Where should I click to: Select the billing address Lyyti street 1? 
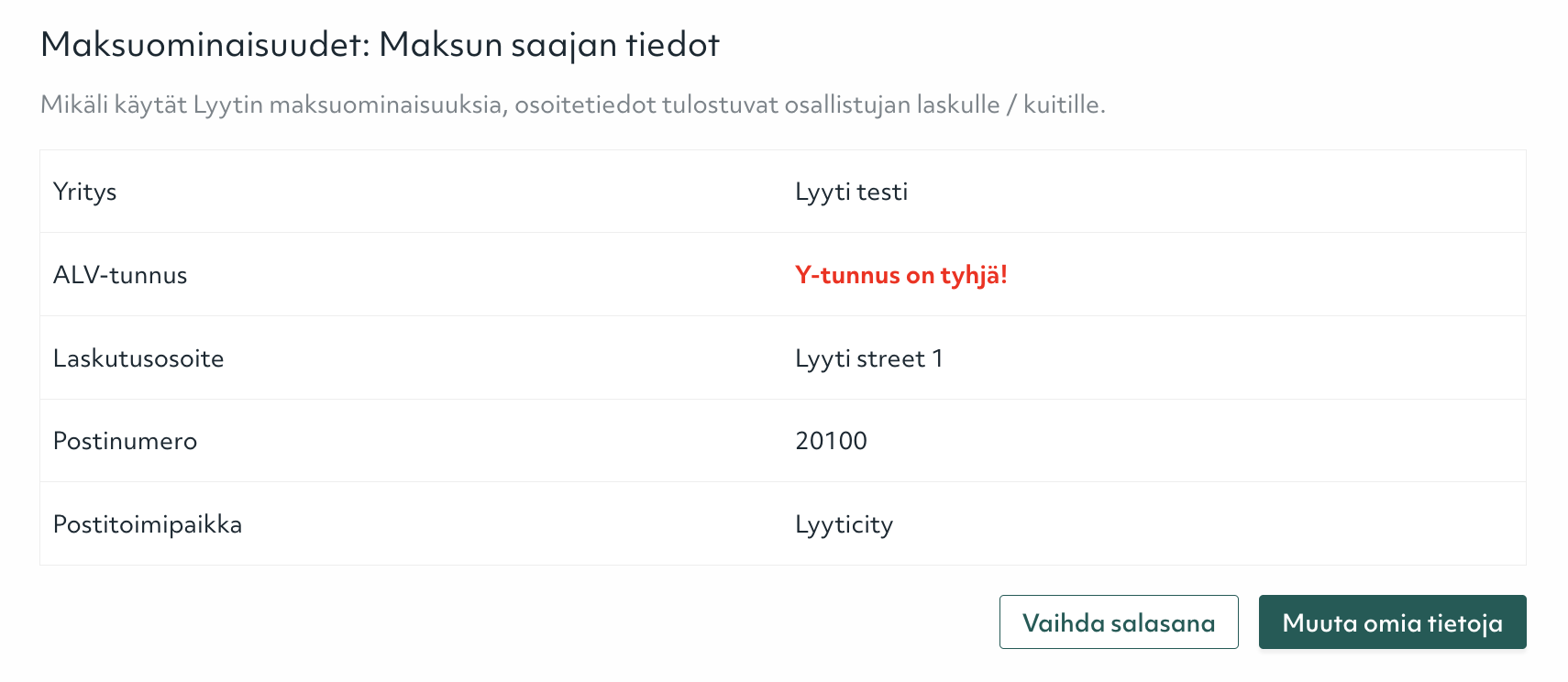tap(869, 357)
